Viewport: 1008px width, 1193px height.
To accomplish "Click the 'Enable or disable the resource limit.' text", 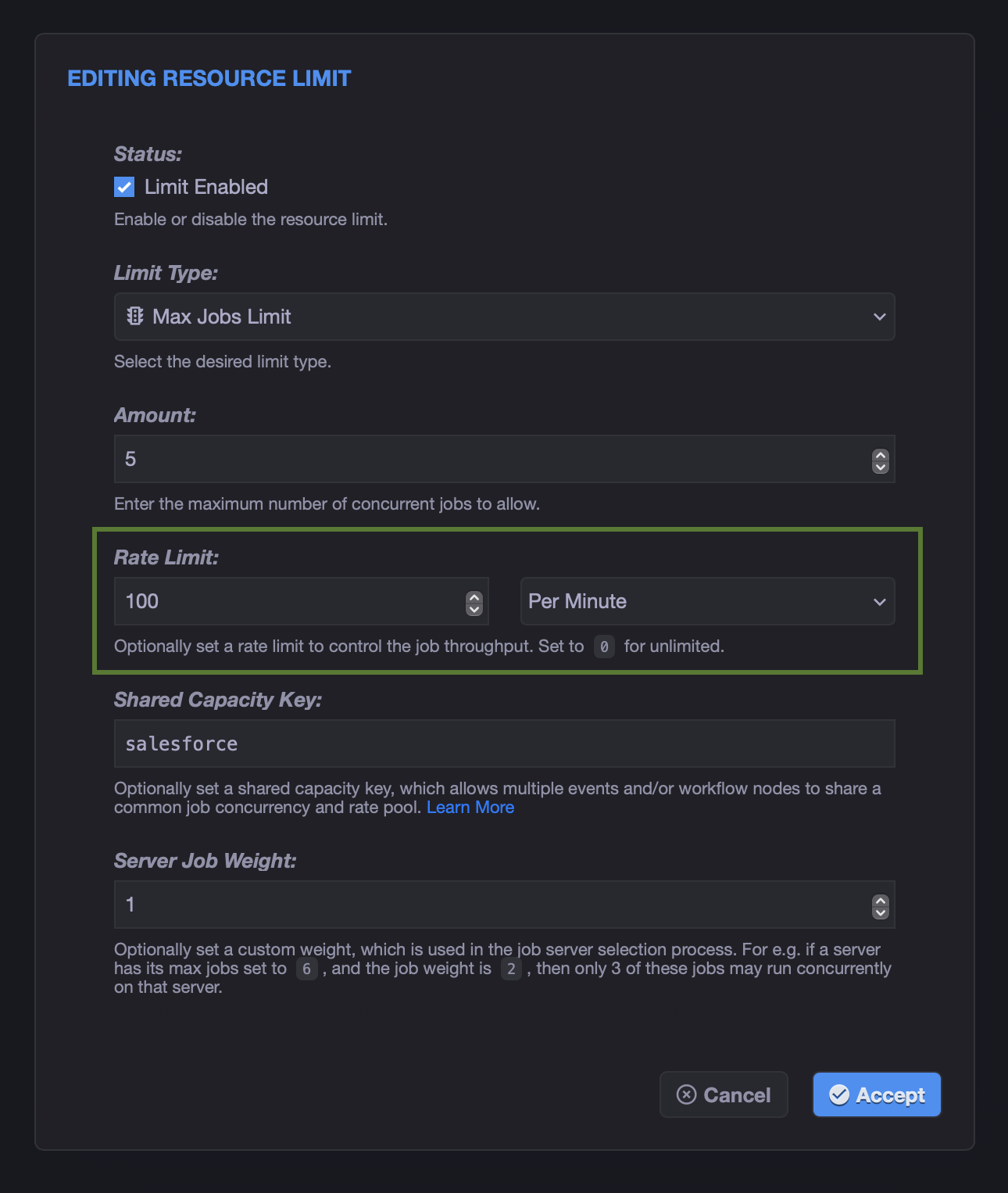I will click(251, 219).
